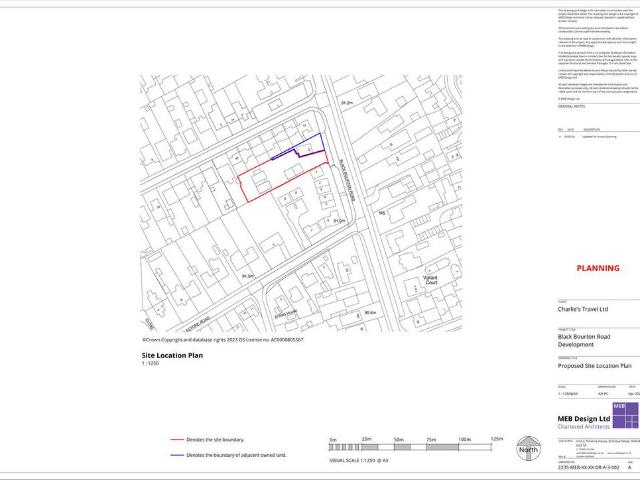Click the 'Charlie's Travel Ltd' client name

click(582, 309)
